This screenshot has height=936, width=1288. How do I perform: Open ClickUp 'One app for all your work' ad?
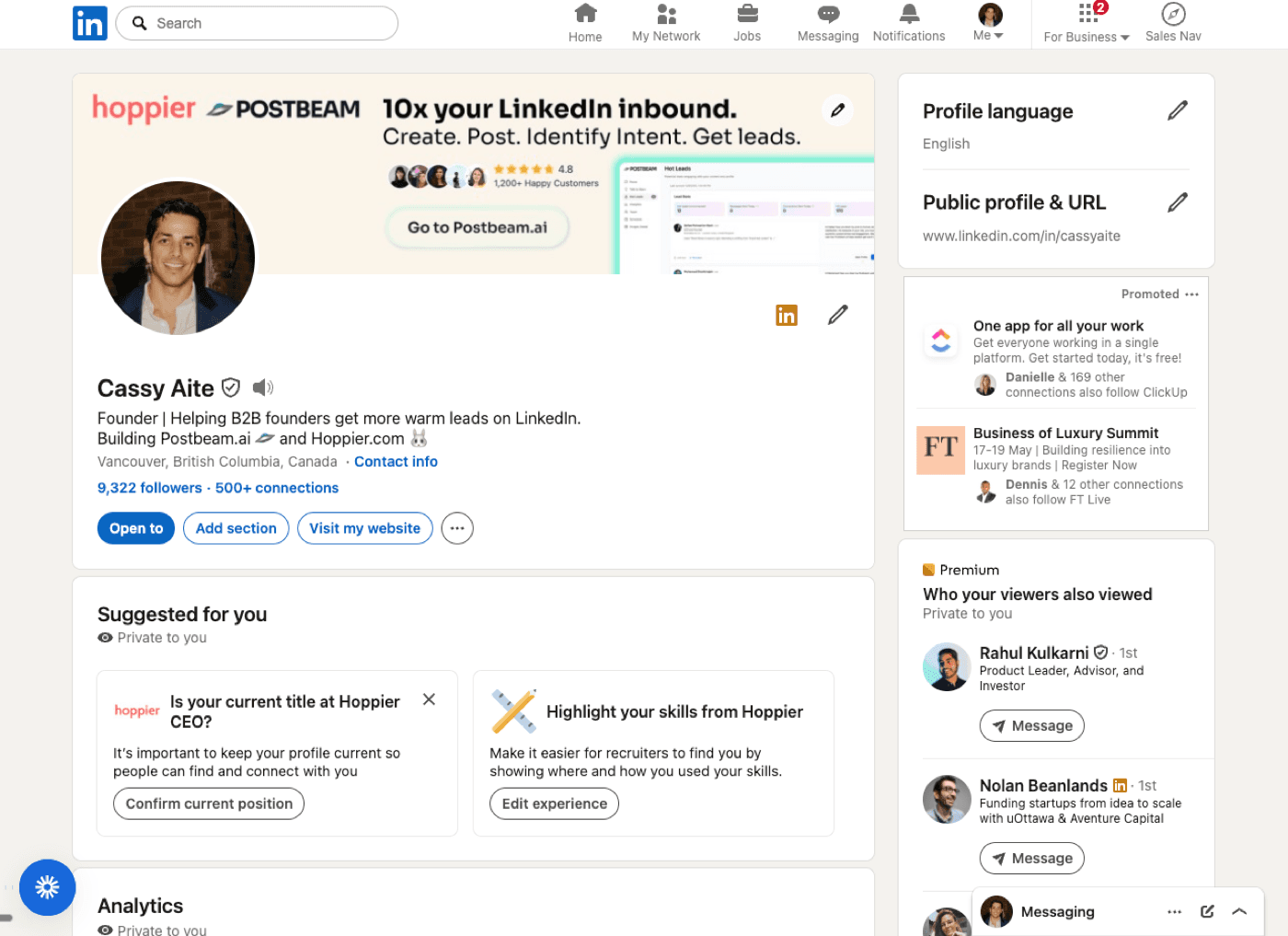(x=1058, y=326)
